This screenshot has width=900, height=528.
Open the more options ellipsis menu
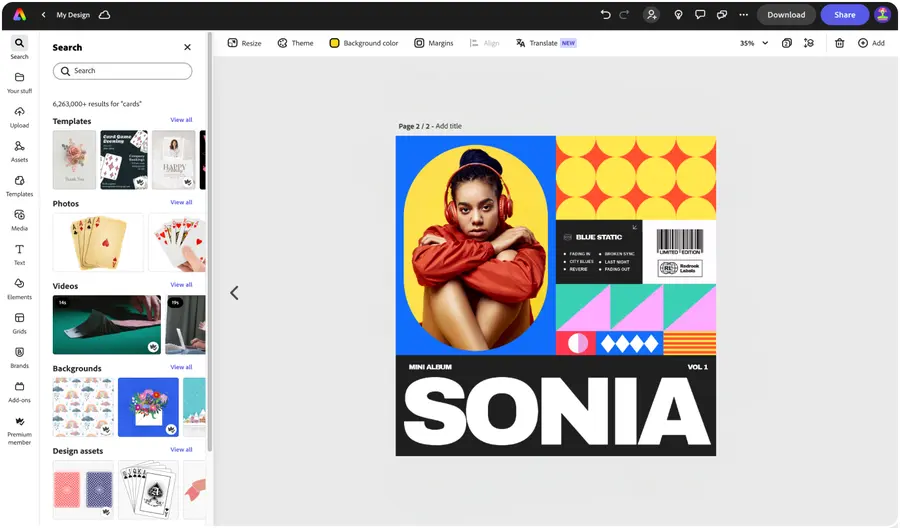click(x=743, y=15)
